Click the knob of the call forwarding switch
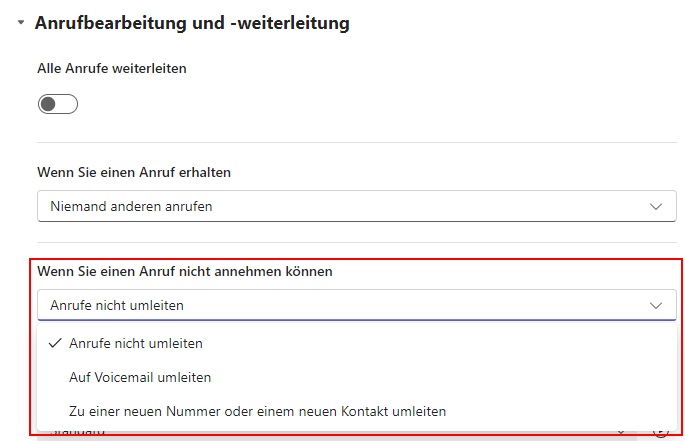The image size is (685, 441). [x=48, y=104]
